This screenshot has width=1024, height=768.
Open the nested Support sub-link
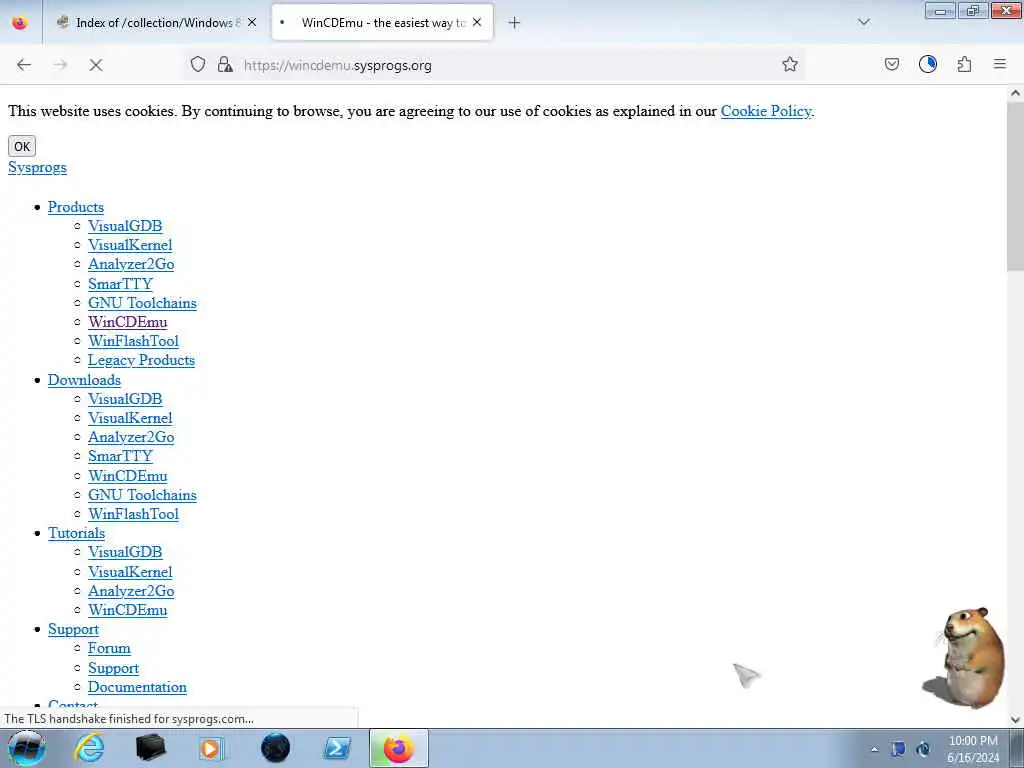click(x=113, y=668)
